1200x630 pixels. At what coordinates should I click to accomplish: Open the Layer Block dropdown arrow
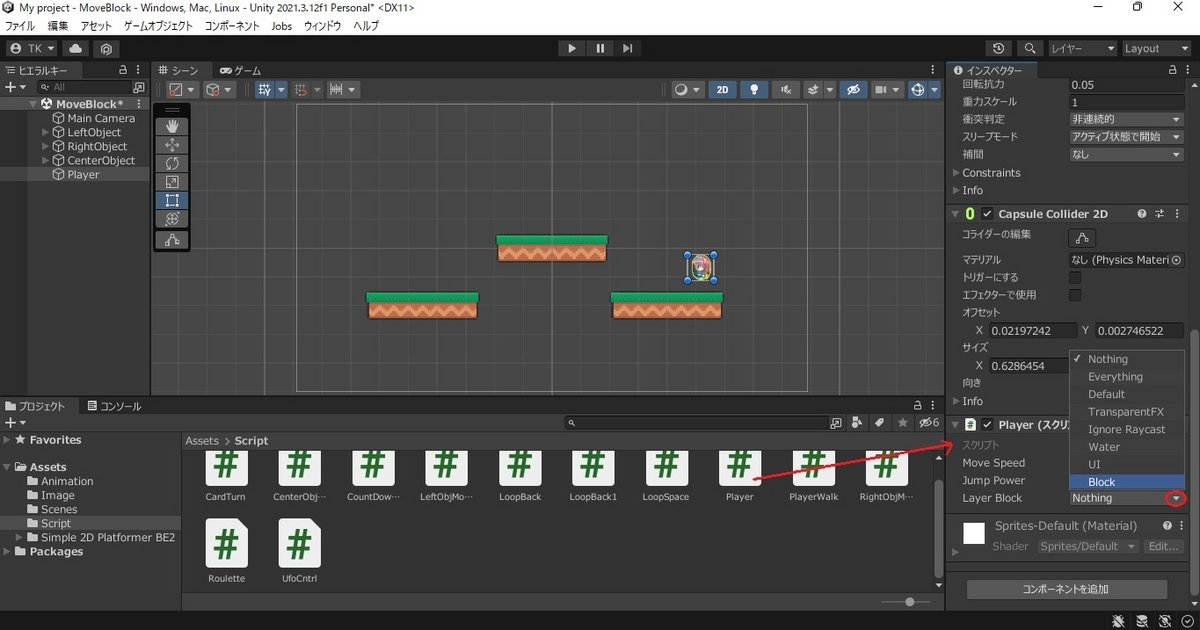click(x=1177, y=498)
